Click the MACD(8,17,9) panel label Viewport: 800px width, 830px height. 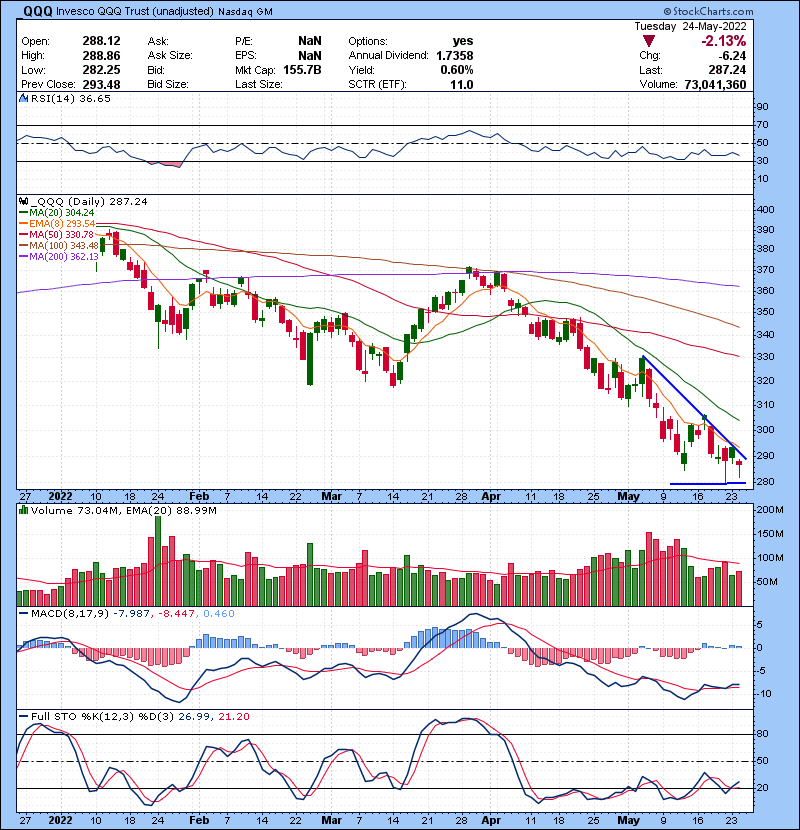click(70, 614)
